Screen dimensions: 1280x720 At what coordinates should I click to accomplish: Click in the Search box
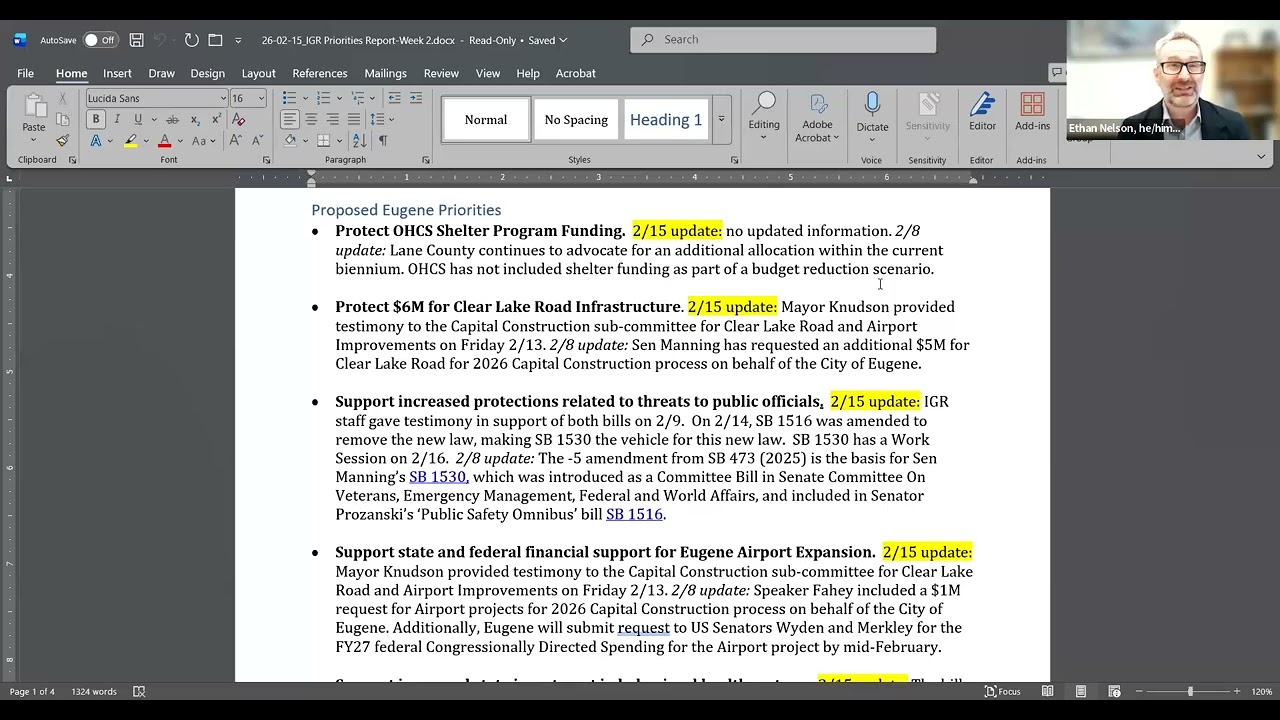[x=783, y=40]
